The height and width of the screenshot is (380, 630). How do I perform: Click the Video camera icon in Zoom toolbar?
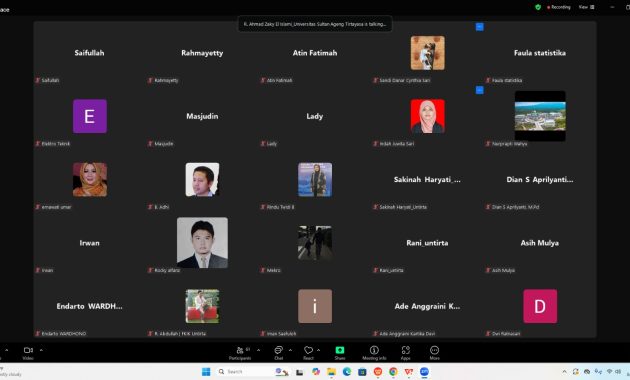click(x=28, y=350)
